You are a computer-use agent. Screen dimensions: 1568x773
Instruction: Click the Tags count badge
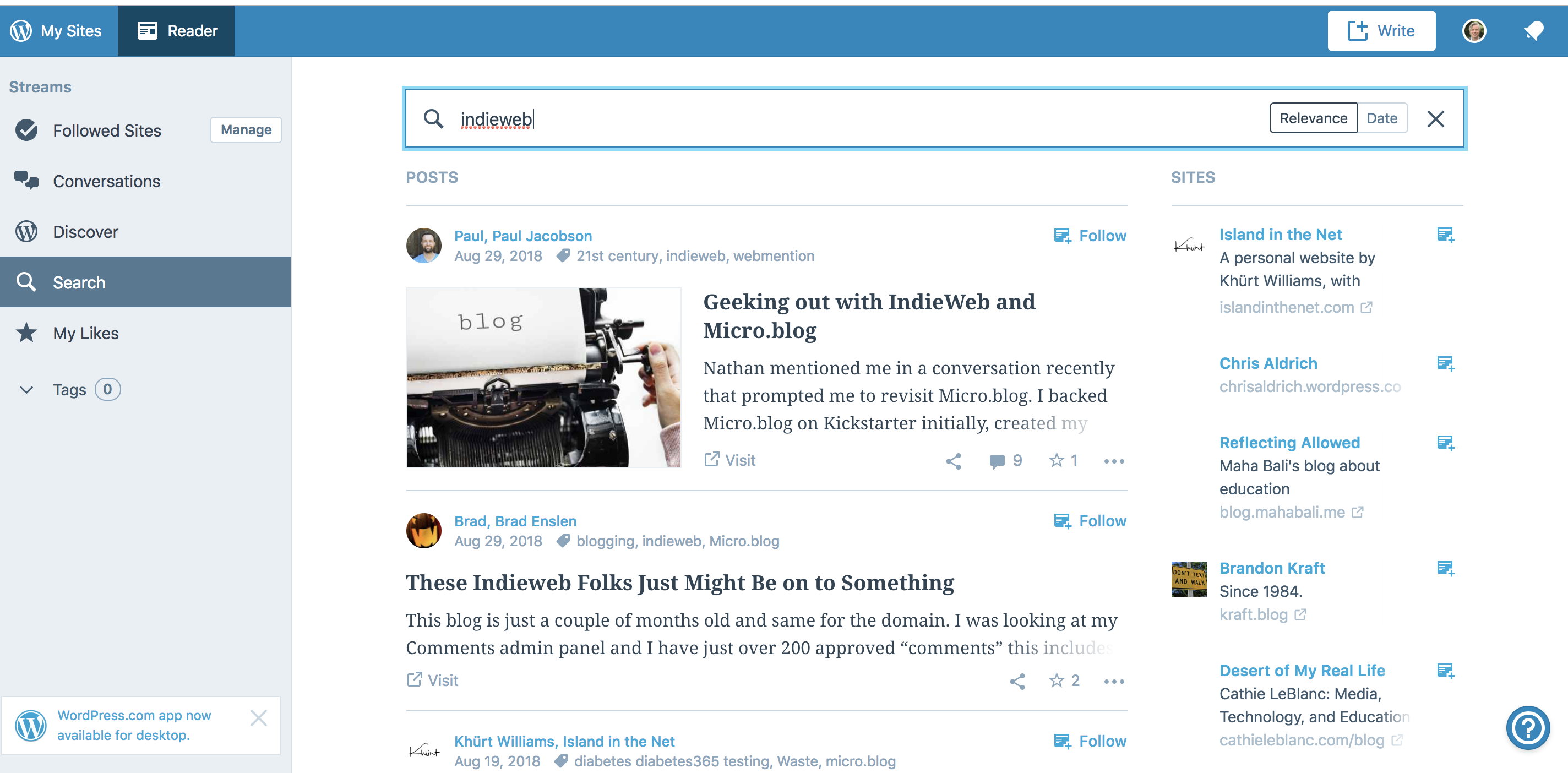(x=108, y=389)
